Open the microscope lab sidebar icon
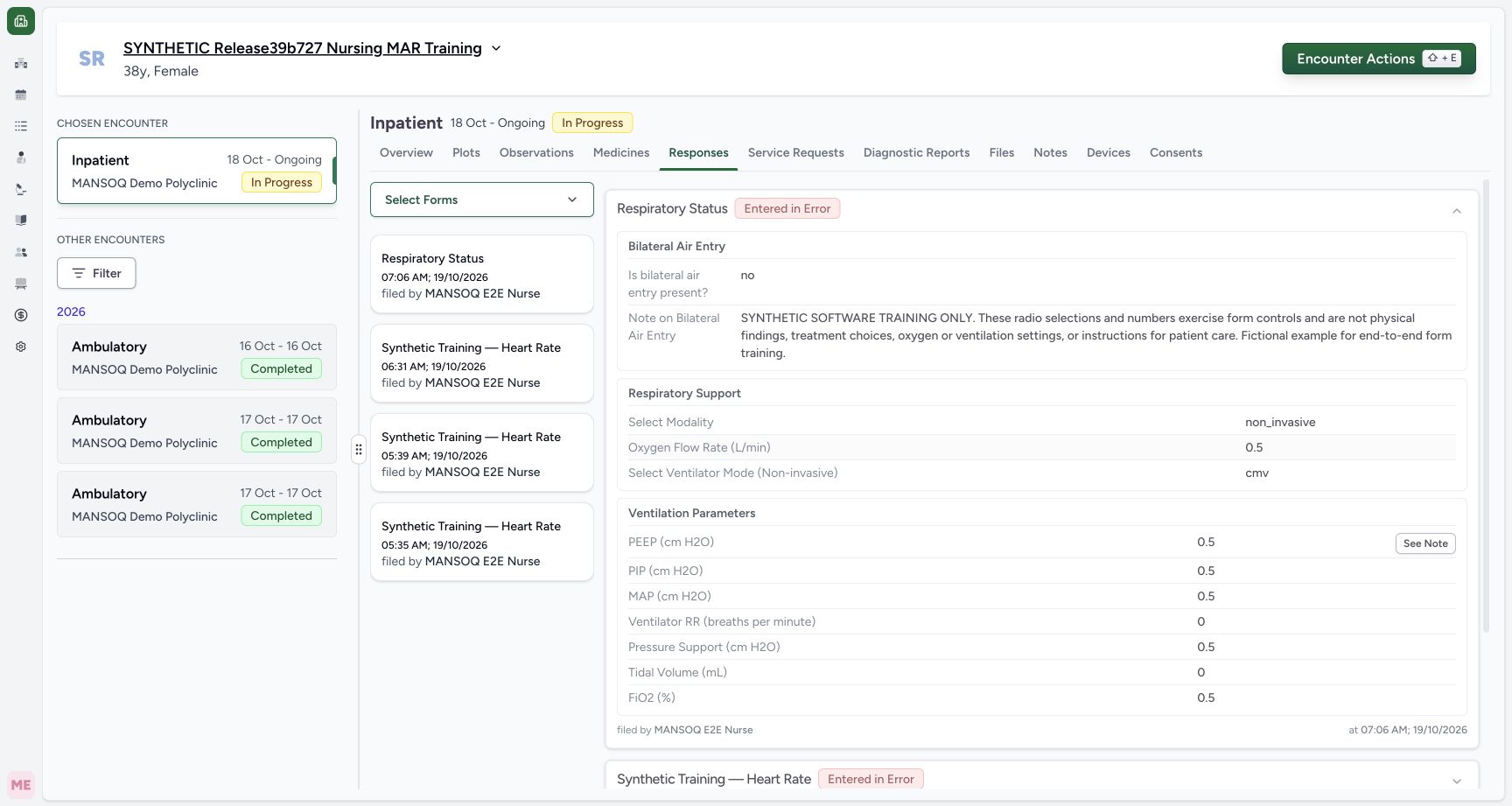The width and height of the screenshot is (1512, 806). tap(21, 189)
